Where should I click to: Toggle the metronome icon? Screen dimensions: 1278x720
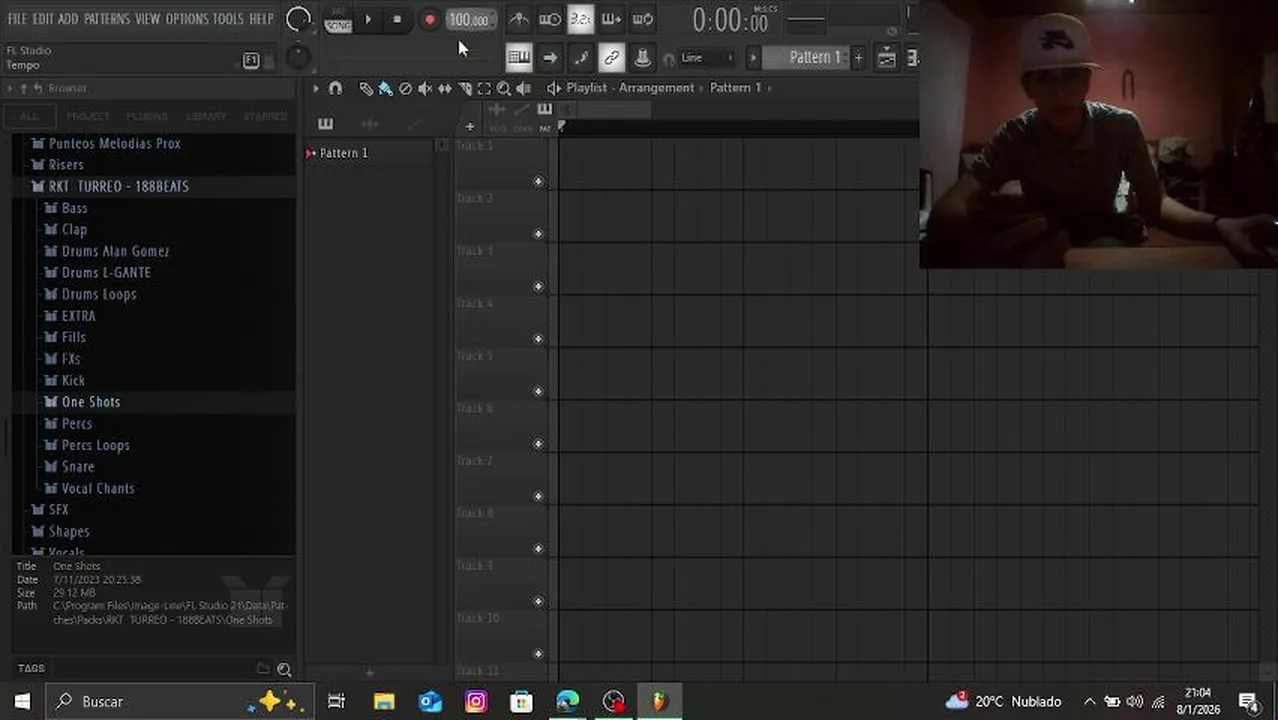(x=519, y=19)
